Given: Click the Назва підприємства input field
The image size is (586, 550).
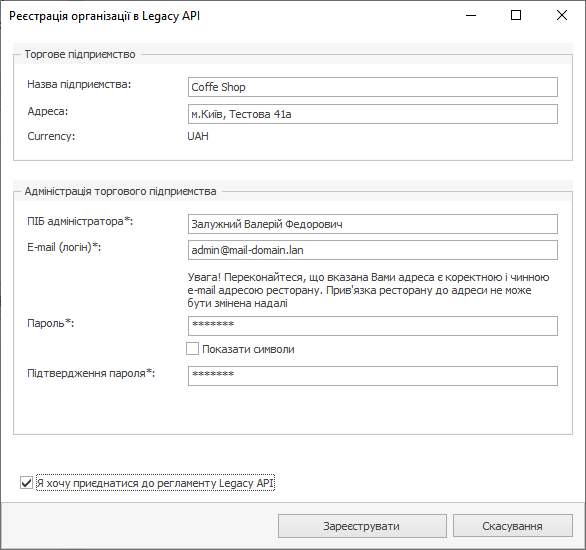Looking at the screenshot, I should (x=373, y=87).
